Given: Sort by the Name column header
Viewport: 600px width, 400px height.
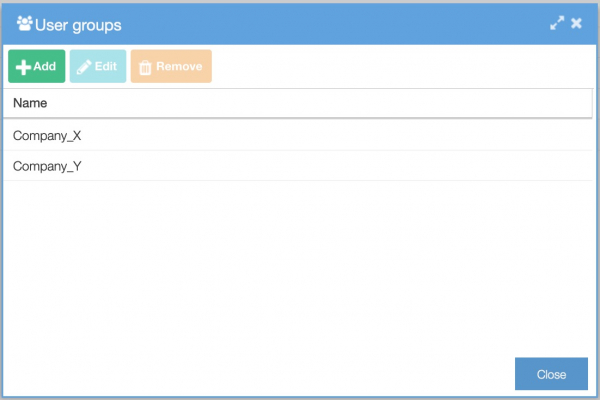Looking at the screenshot, I should click(298, 103).
